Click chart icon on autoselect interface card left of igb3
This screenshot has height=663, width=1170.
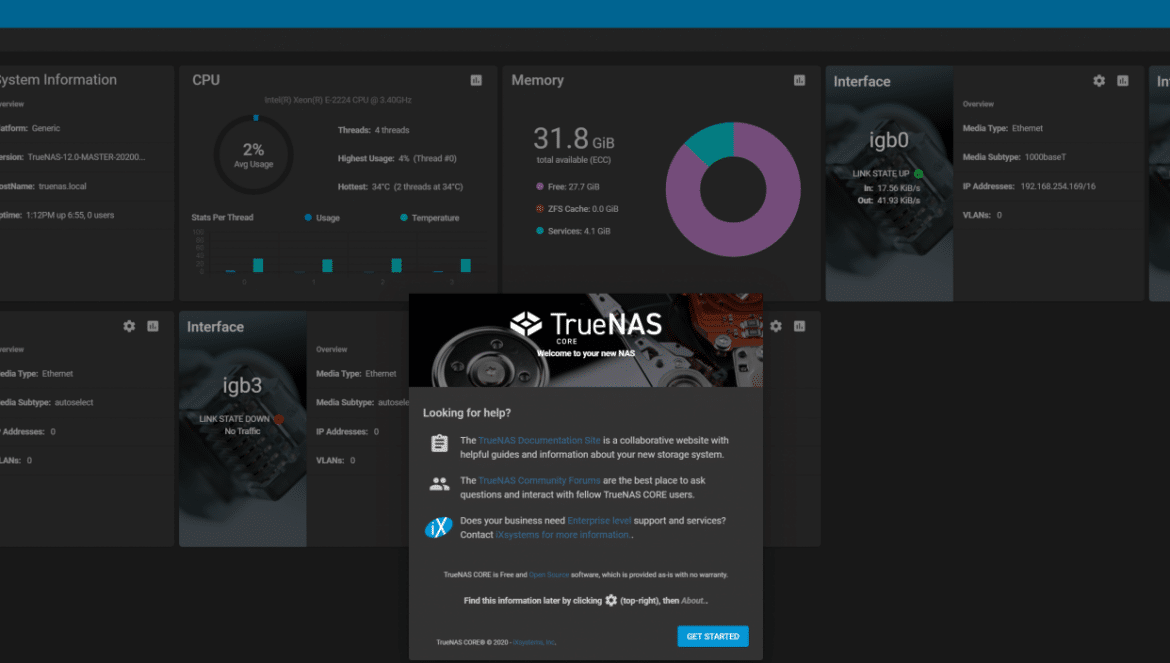tap(153, 326)
